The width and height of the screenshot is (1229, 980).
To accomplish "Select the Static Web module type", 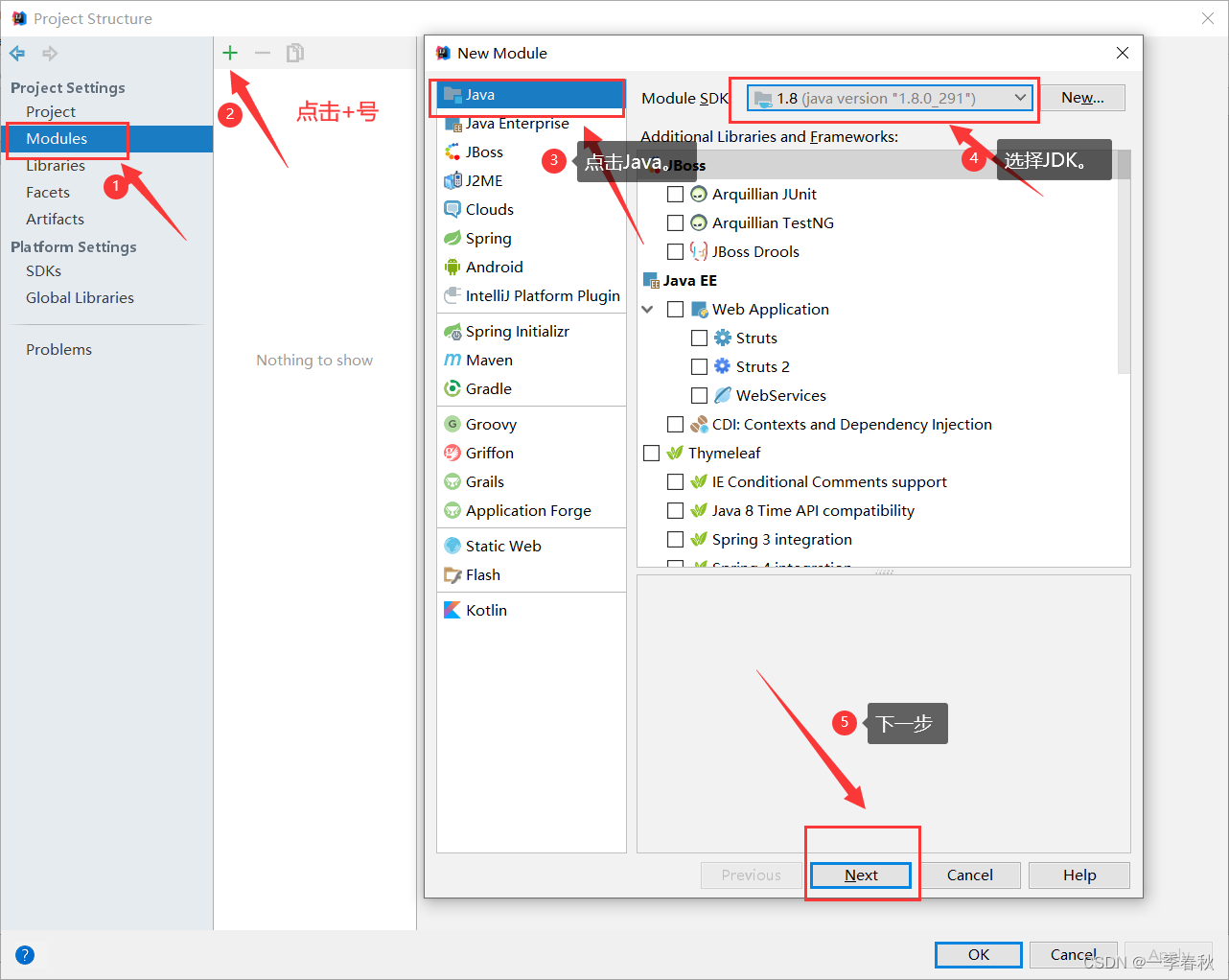I will pos(501,545).
